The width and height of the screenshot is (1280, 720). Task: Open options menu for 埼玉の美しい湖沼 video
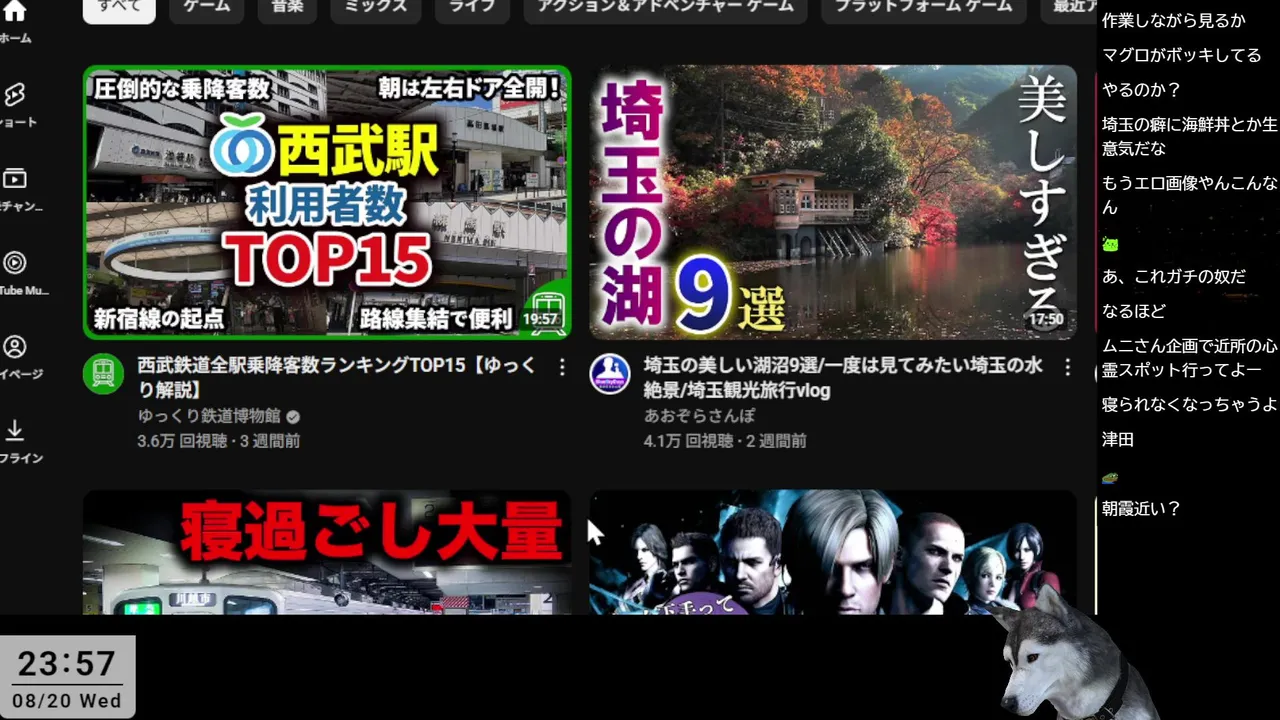1067,367
